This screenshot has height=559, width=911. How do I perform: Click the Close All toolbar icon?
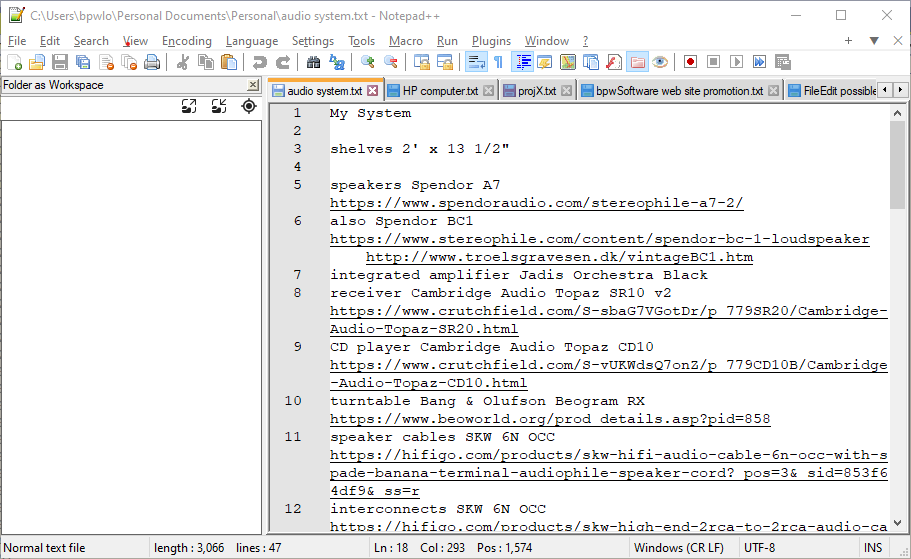(129, 62)
